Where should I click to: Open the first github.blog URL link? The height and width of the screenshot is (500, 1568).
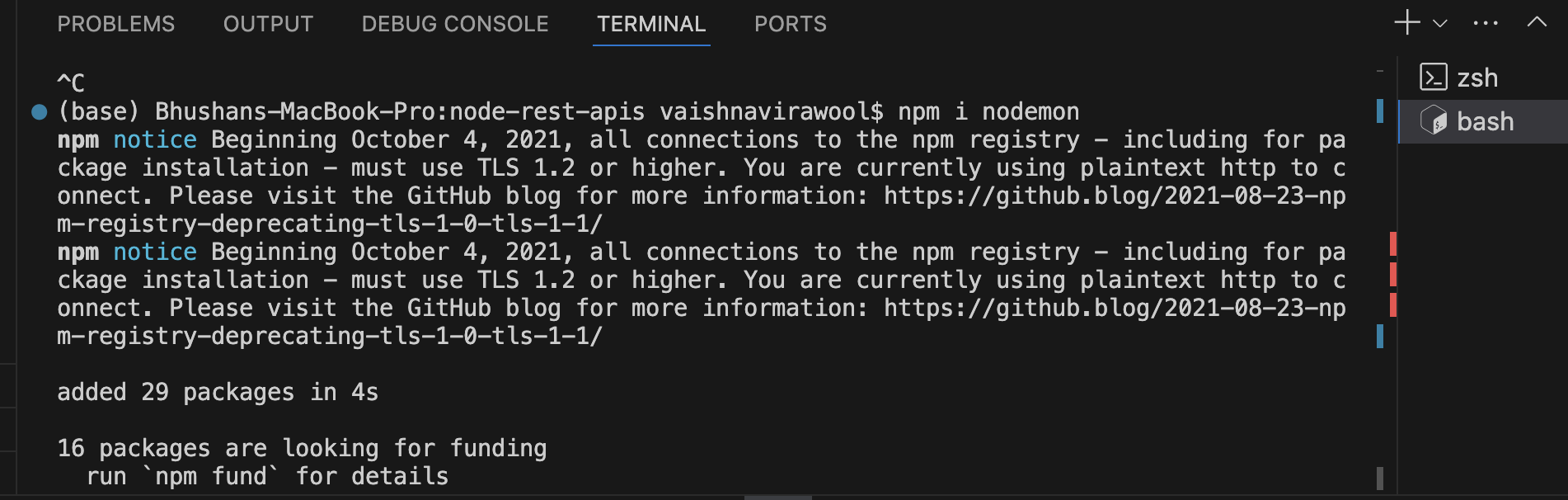(x=1114, y=196)
